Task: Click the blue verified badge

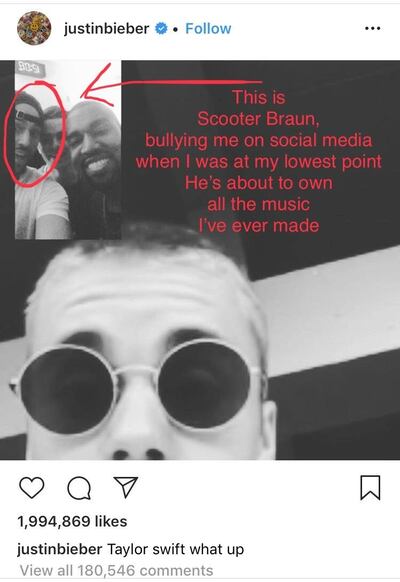Action: tap(161, 28)
